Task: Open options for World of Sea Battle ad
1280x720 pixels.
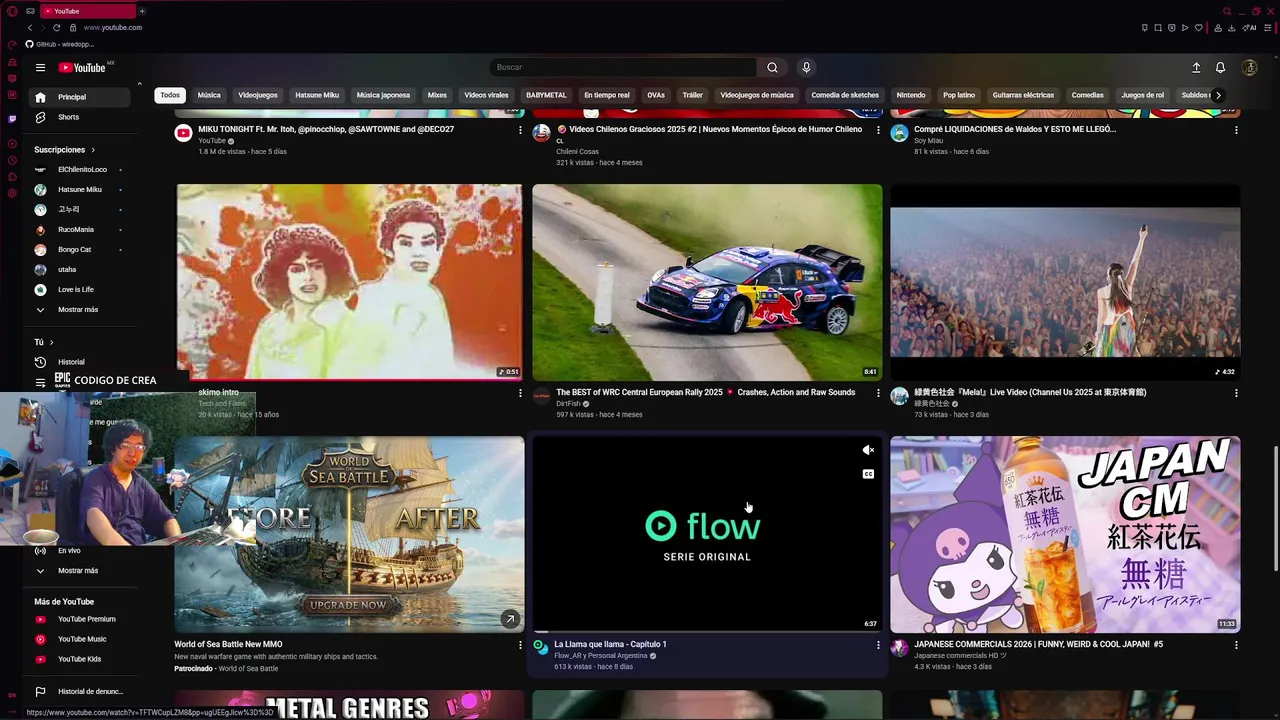Action: click(x=520, y=645)
